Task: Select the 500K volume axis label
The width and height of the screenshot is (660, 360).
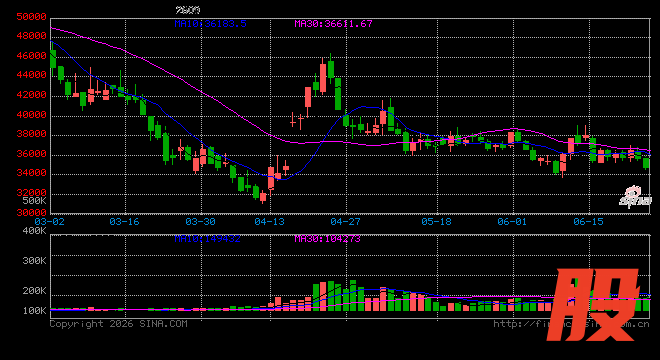Action: (x=34, y=200)
